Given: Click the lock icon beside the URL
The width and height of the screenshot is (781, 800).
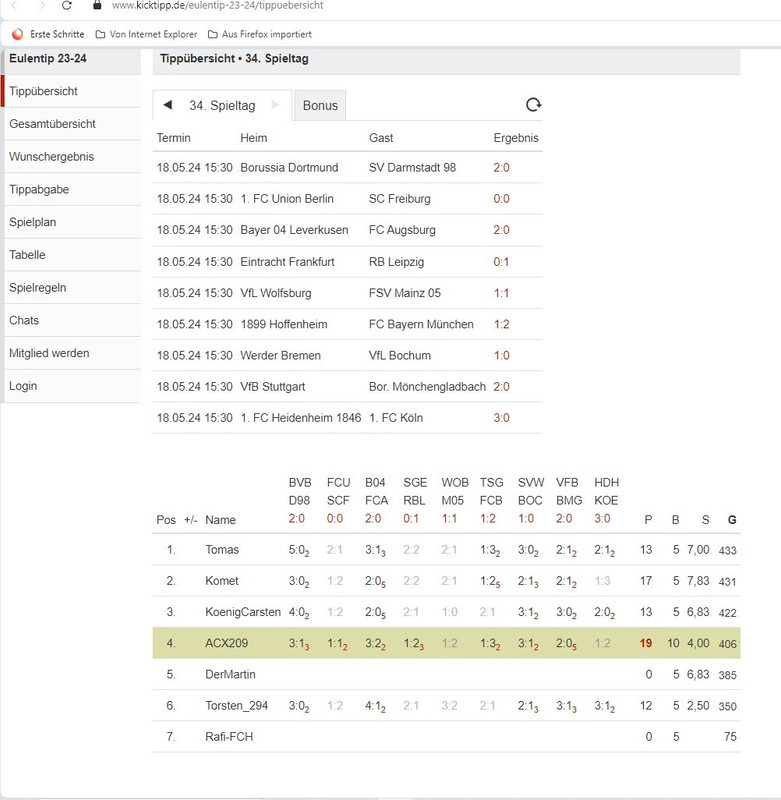Looking at the screenshot, I should pyautogui.click(x=97, y=6).
